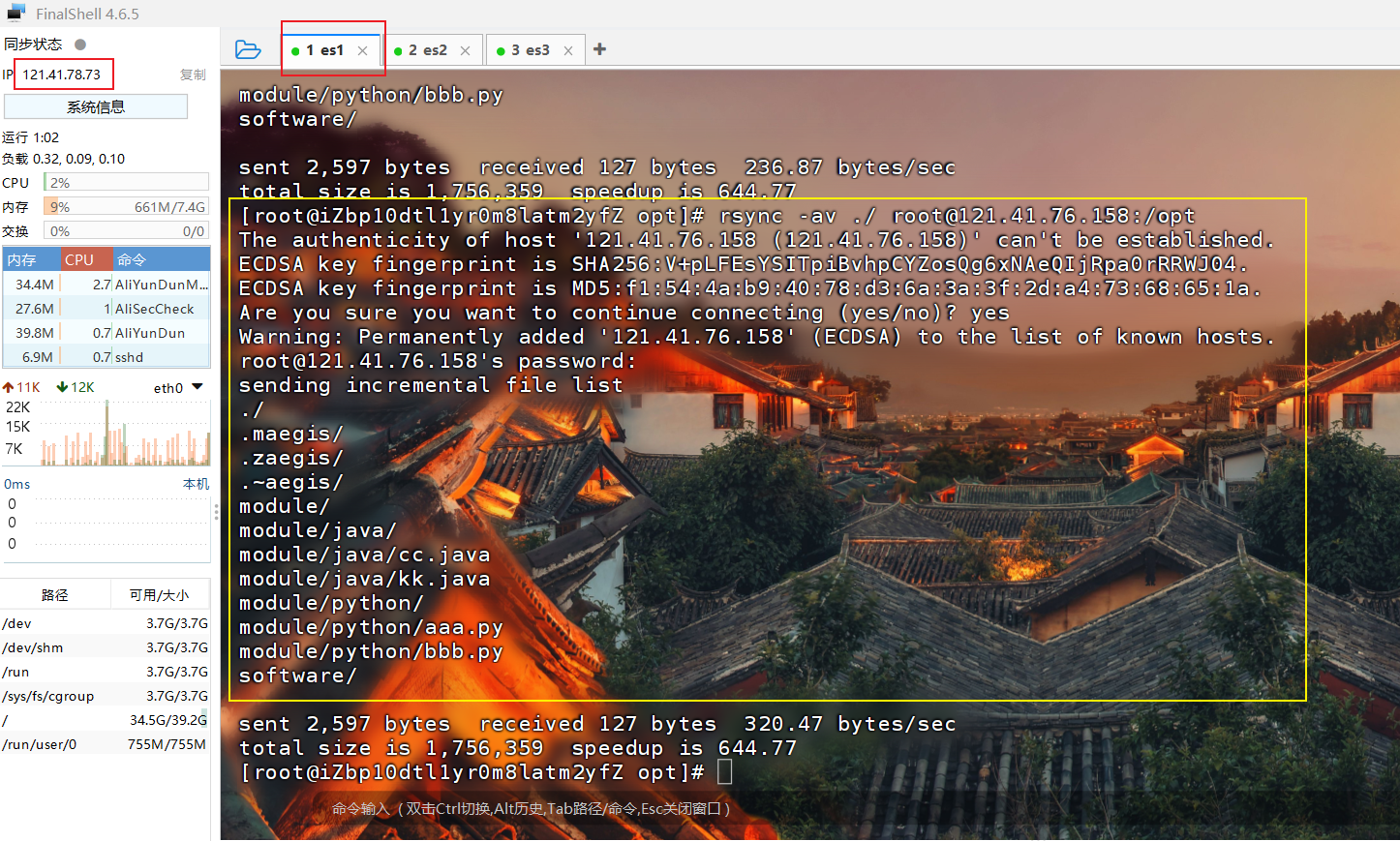Click the terminal prompt cursor
This screenshot has width=1400, height=841.
point(725,771)
